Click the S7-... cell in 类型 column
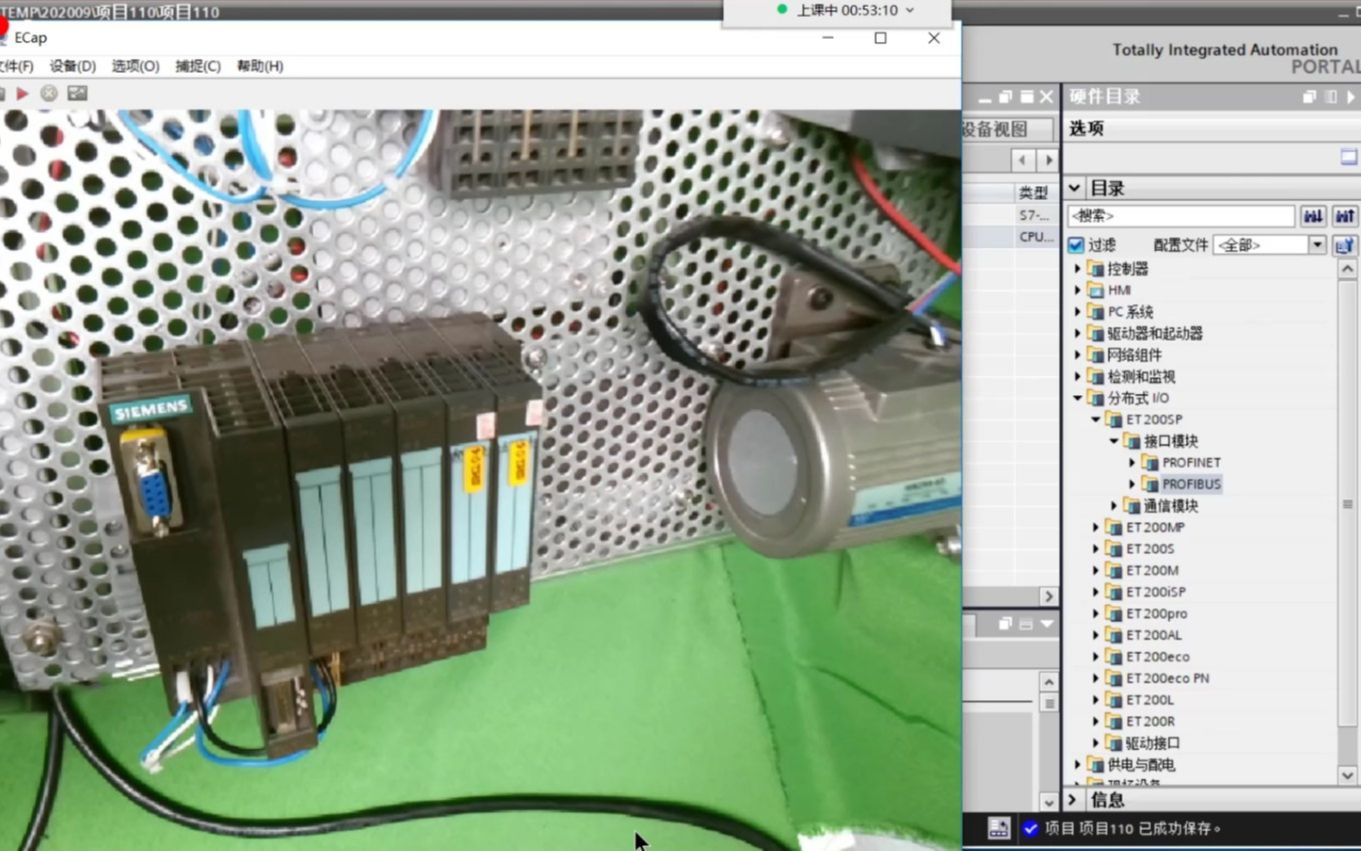Screen dimensions: 1361x851 pyautogui.click(x=1036, y=215)
